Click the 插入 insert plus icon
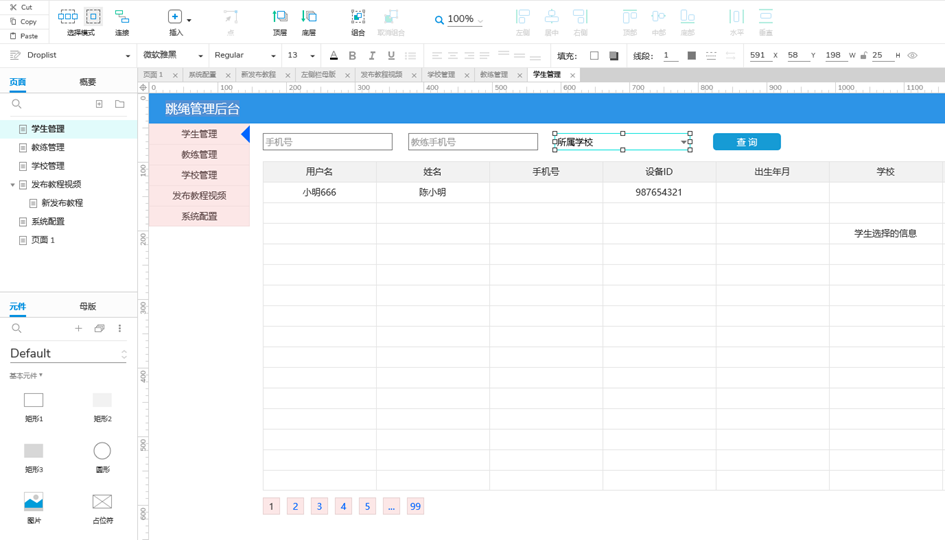This screenshot has height=540, width=945. (x=175, y=17)
